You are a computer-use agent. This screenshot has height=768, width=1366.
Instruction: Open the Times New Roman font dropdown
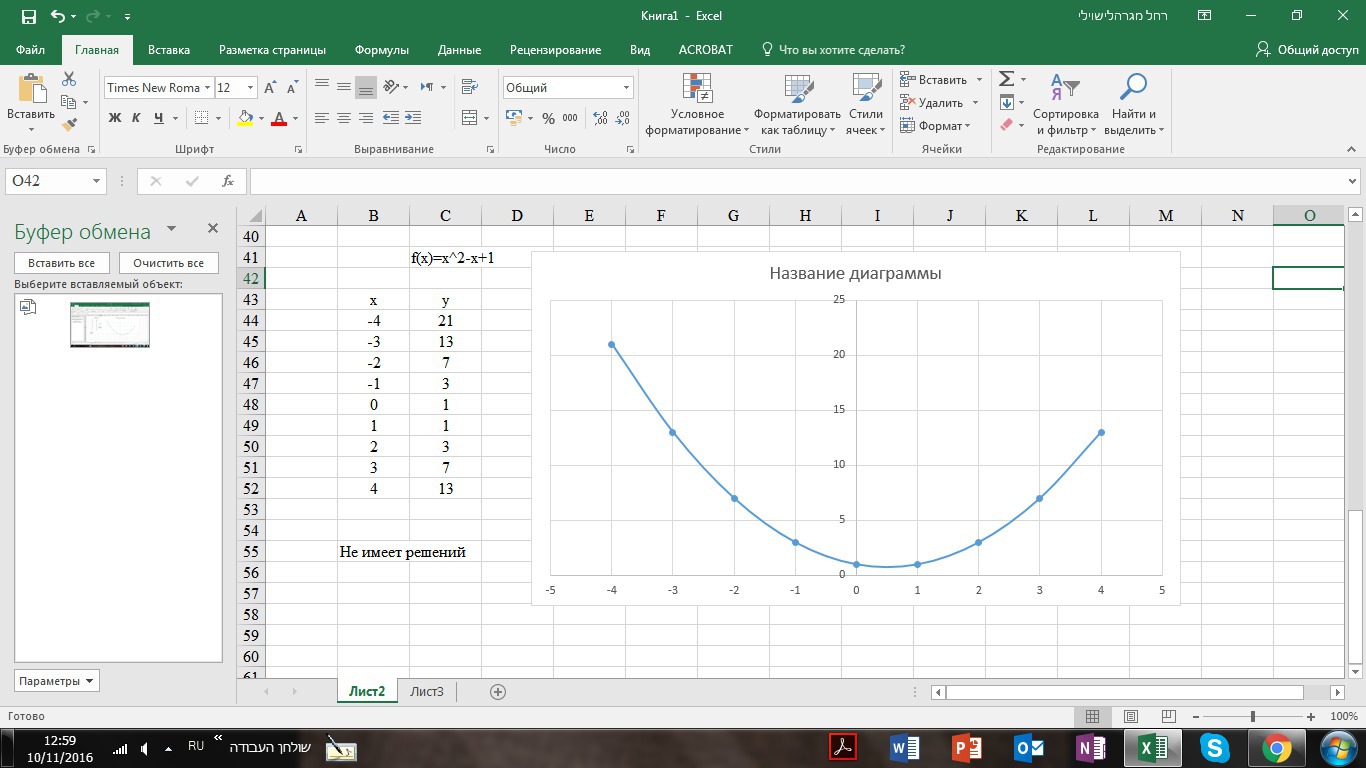208,88
